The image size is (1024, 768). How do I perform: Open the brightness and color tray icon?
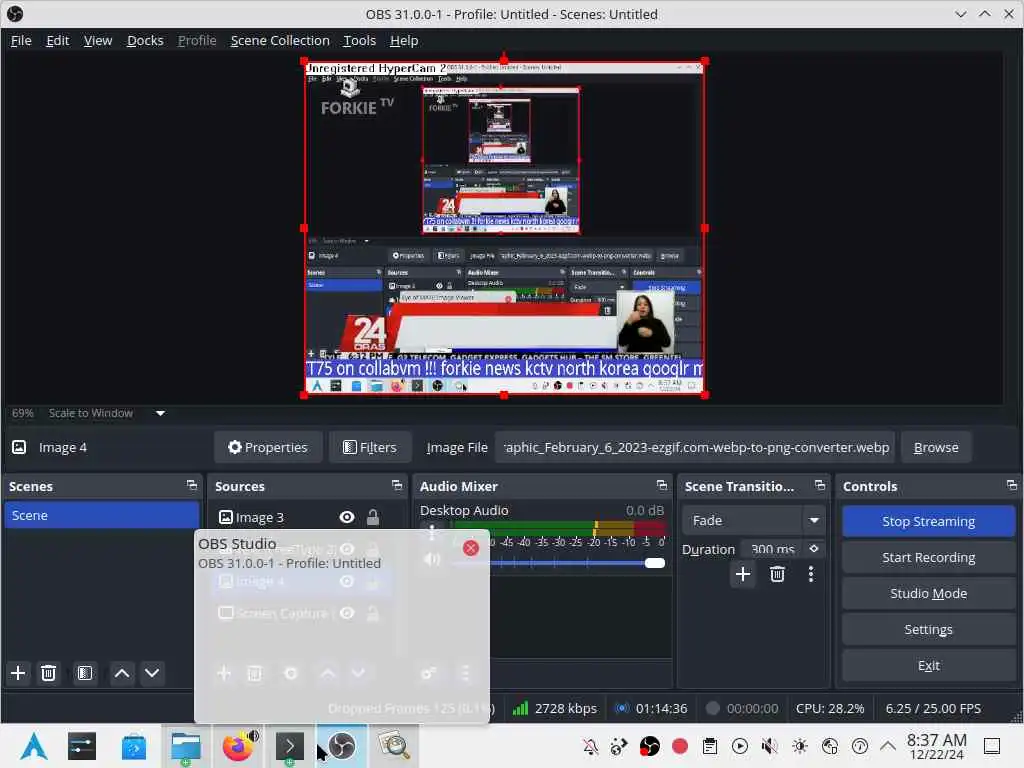tap(800, 746)
